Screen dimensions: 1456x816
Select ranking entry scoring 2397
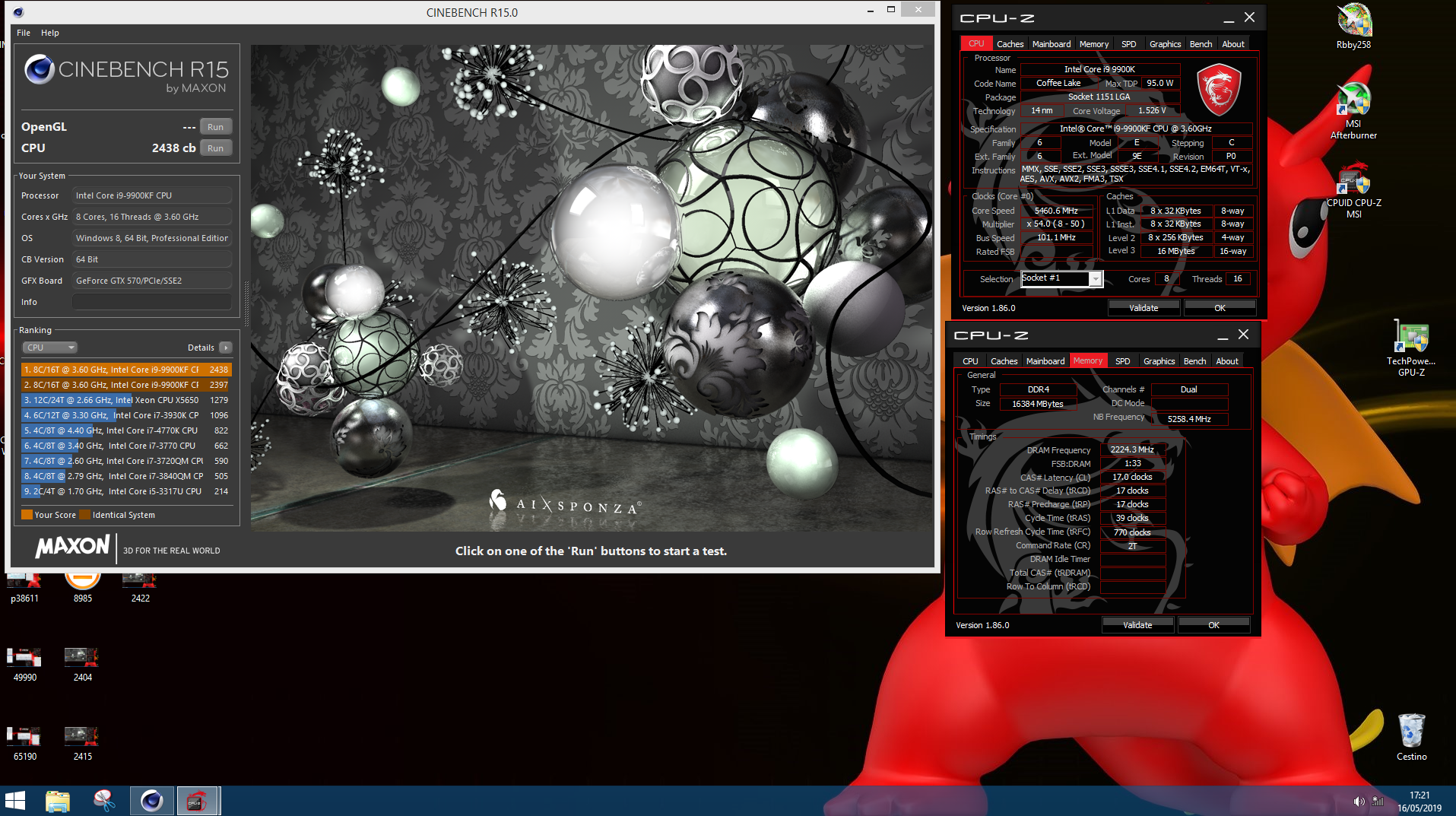point(126,385)
